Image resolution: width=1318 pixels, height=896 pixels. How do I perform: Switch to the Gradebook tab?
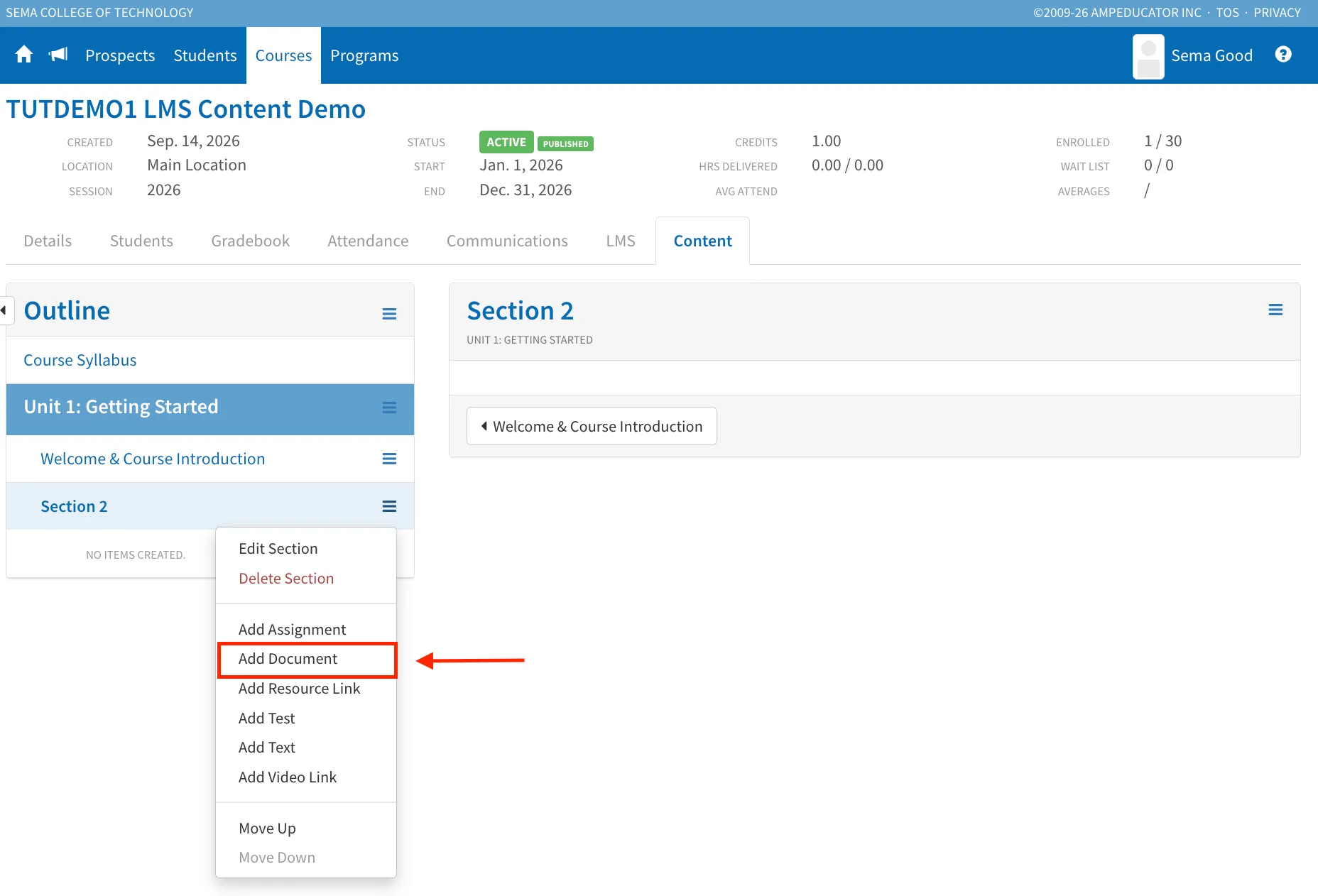click(x=251, y=241)
